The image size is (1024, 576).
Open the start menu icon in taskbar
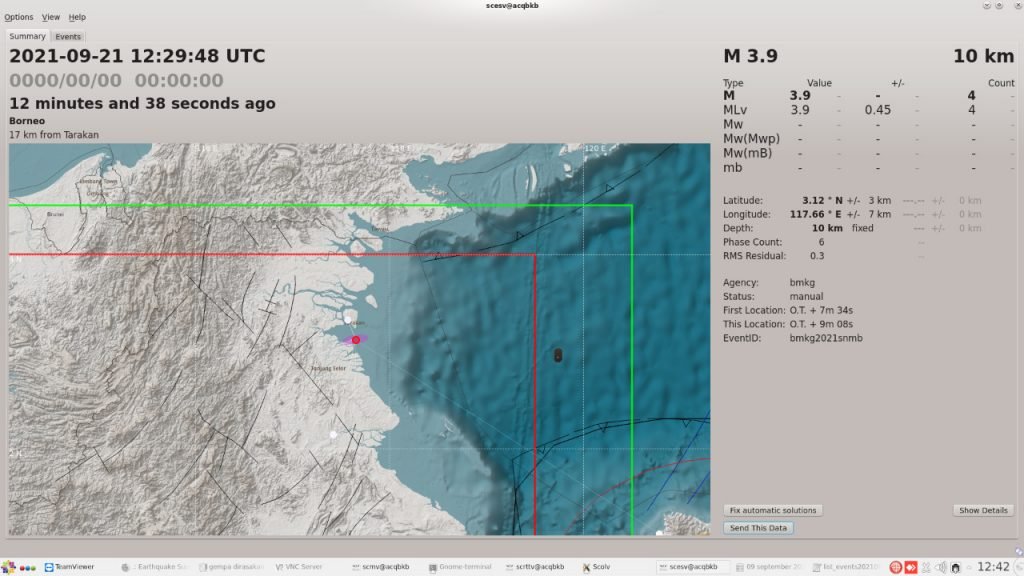(x=9, y=567)
